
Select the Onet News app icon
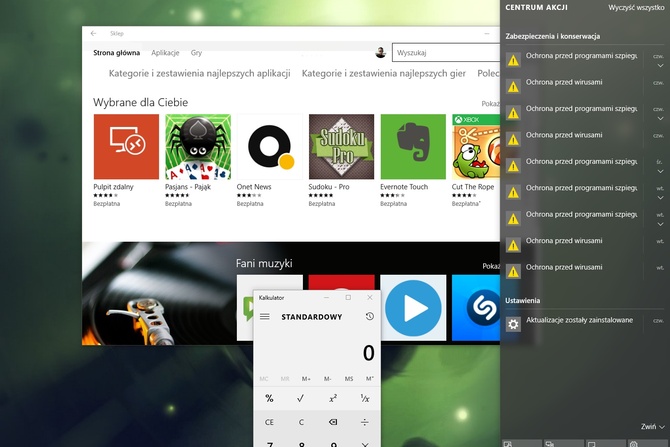[x=269, y=146]
